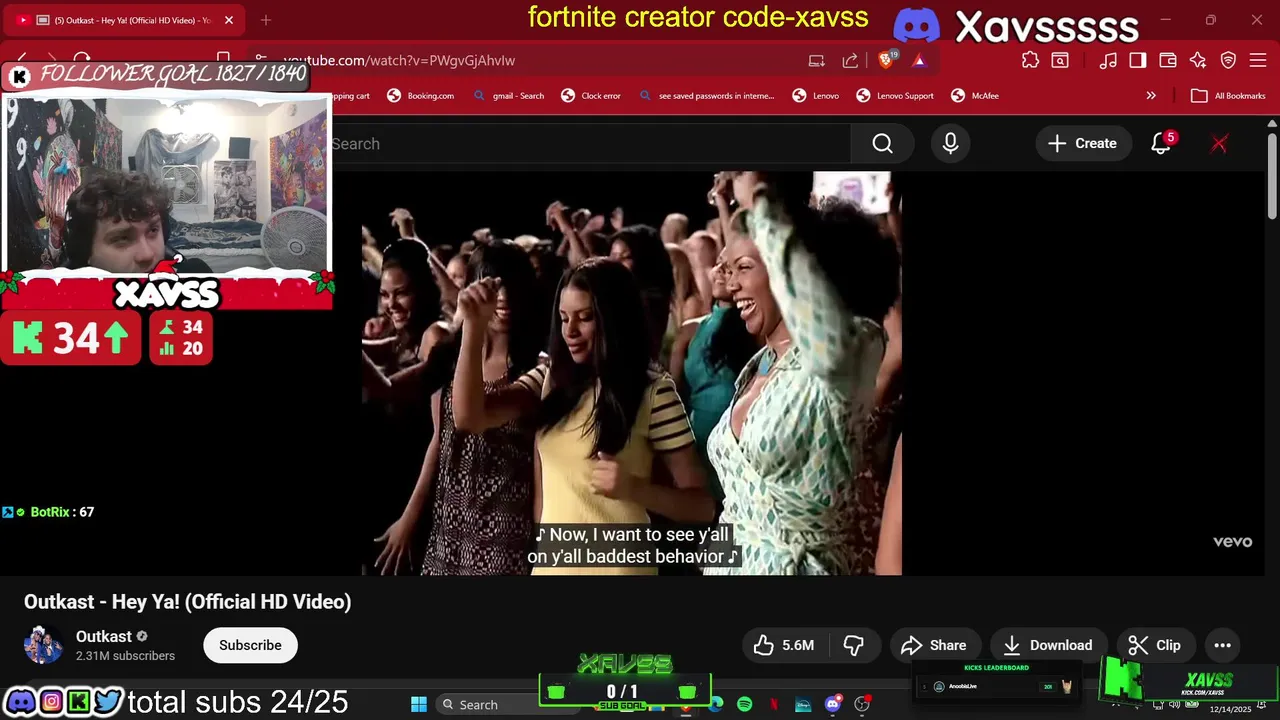The image size is (1280, 720).
Task: Click install app icon in address bar
Action: [817, 60]
